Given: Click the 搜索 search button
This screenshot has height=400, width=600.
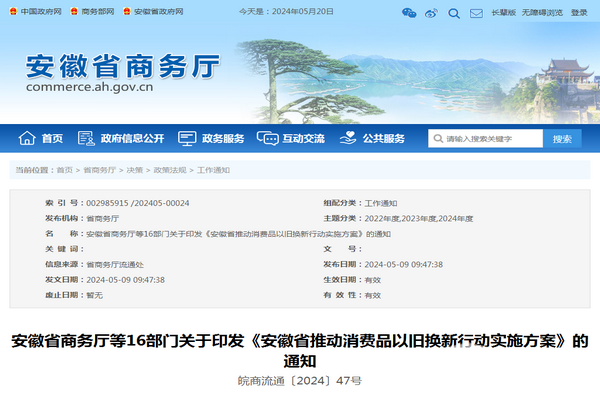Looking at the screenshot, I should [x=562, y=139].
